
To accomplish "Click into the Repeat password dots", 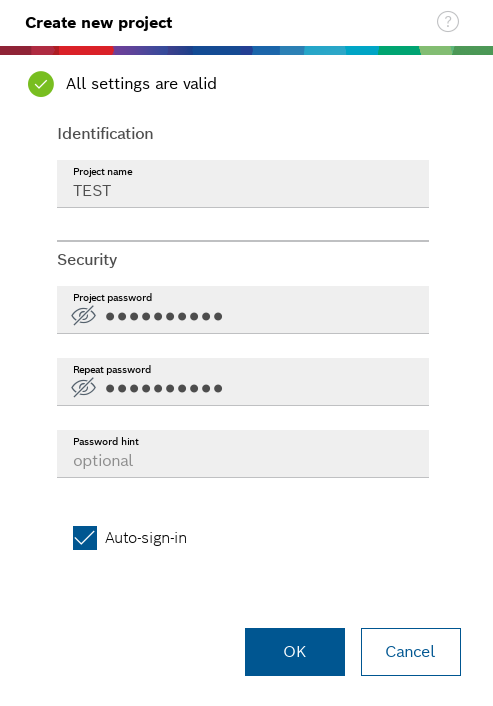I will [x=164, y=389].
